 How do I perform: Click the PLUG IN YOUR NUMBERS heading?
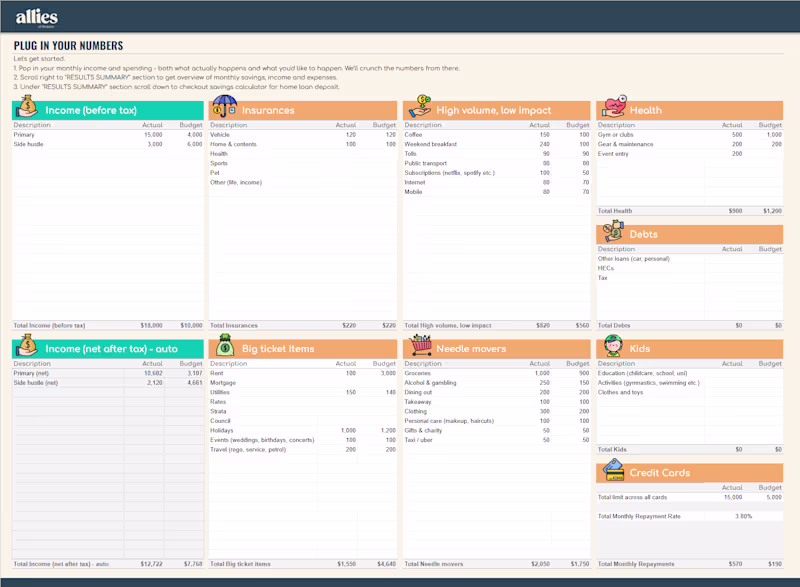coord(68,46)
